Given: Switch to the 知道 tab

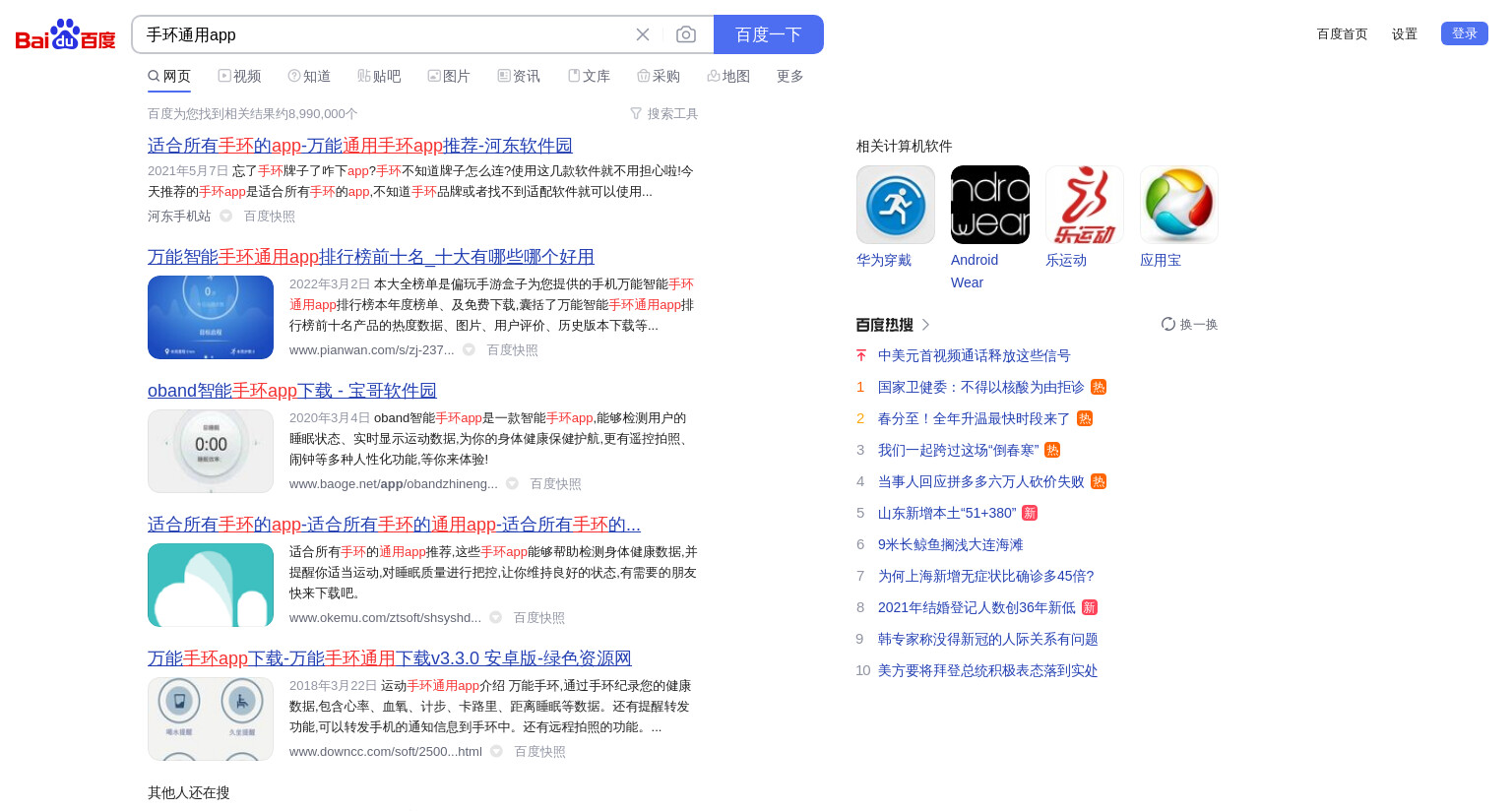Looking at the screenshot, I should (x=309, y=76).
